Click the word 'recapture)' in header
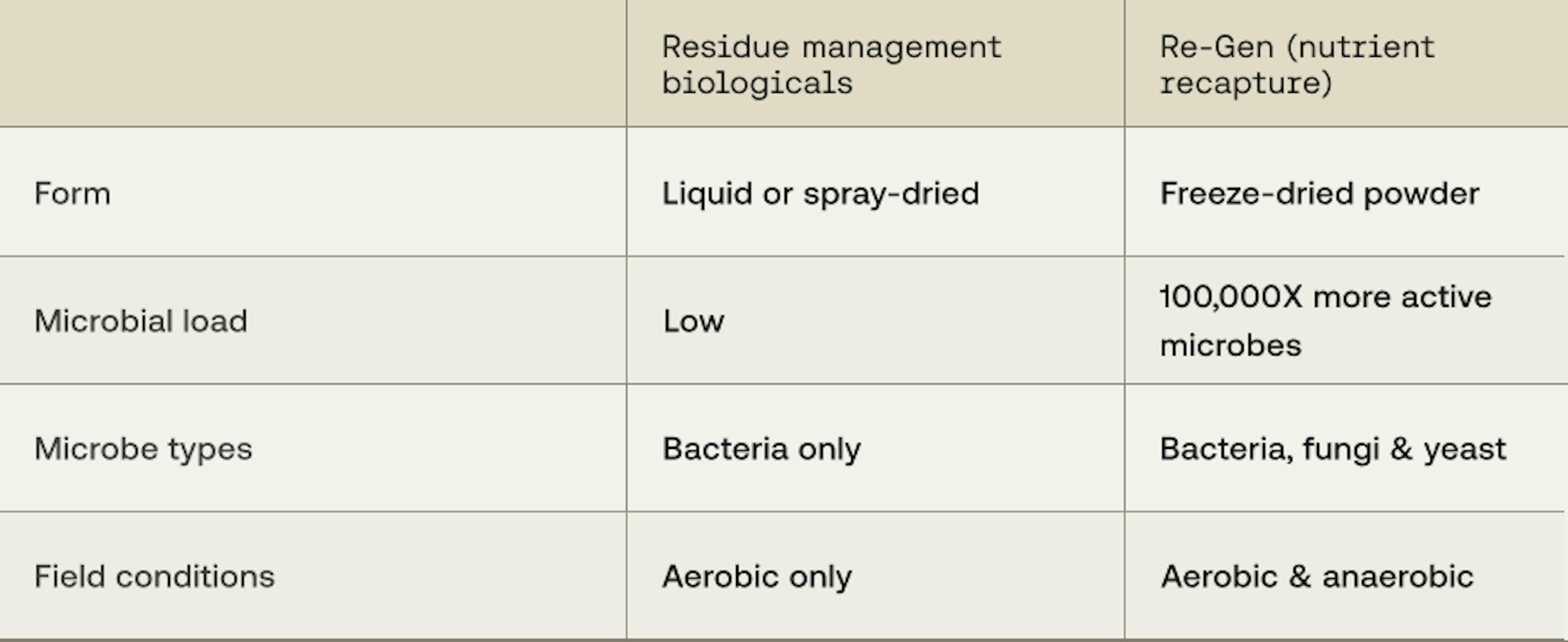This screenshot has width=1568, height=642. (x=1246, y=83)
